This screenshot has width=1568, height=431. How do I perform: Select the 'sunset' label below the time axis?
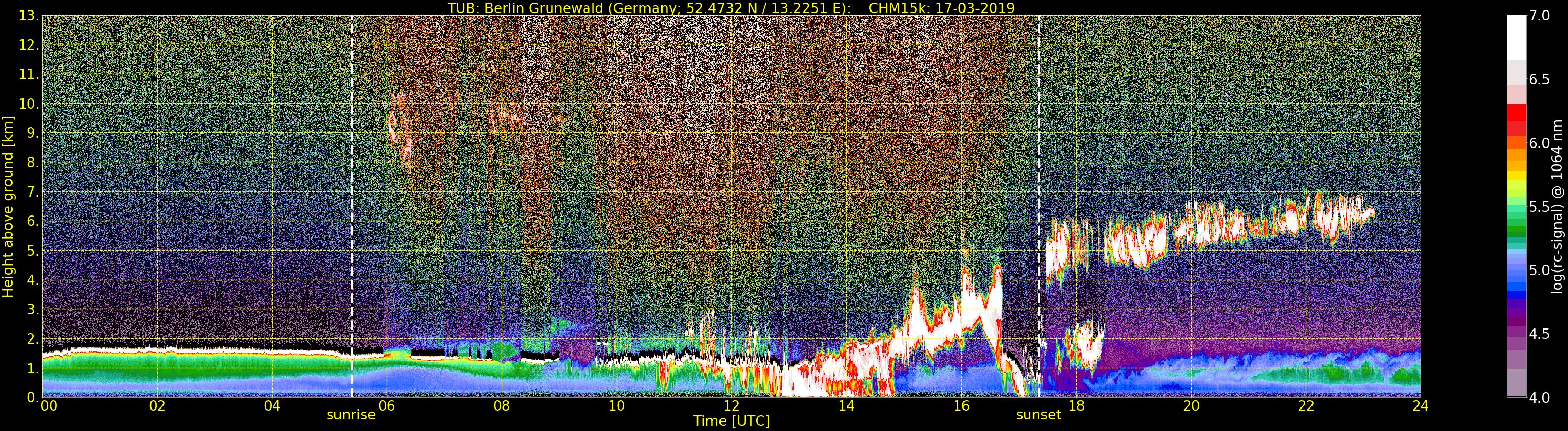point(1038,415)
